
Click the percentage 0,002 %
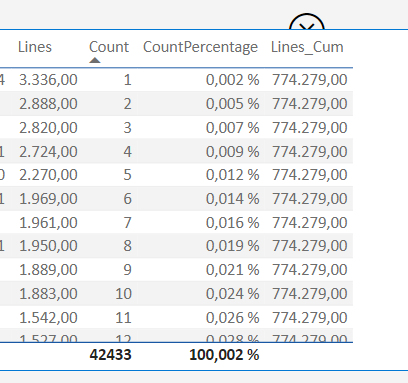(232, 80)
